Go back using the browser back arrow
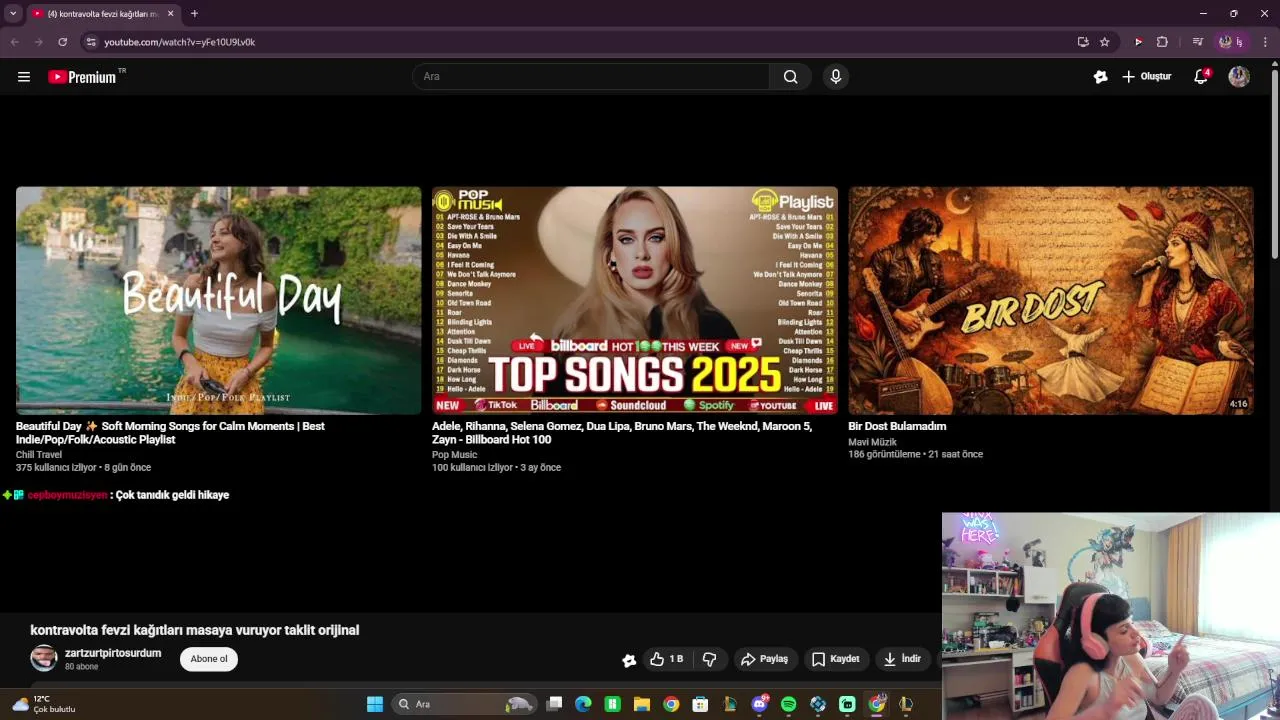The width and height of the screenshot is (1280, 720). (14, 42)
